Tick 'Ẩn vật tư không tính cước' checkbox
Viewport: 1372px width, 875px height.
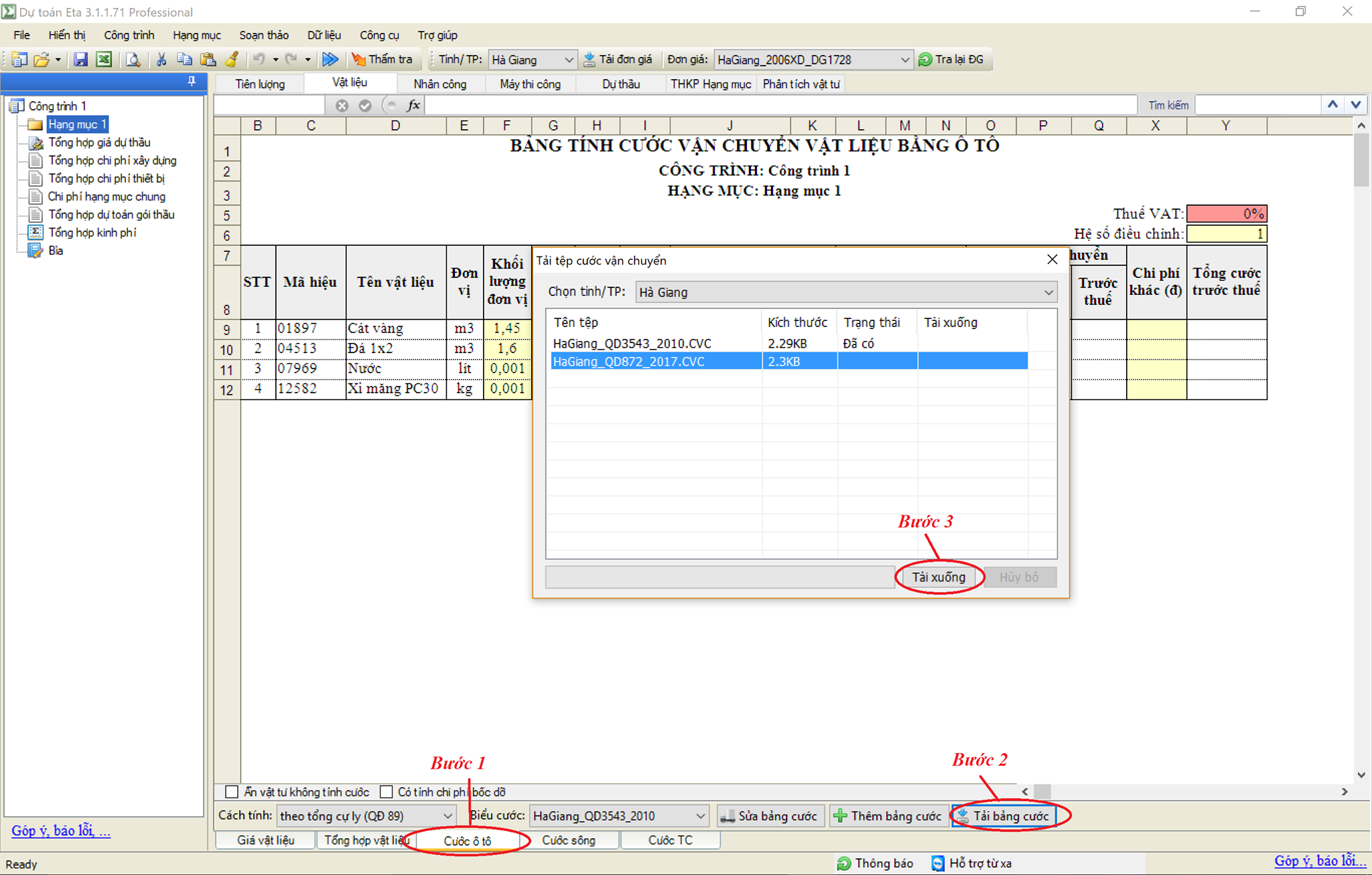point(232,792)
